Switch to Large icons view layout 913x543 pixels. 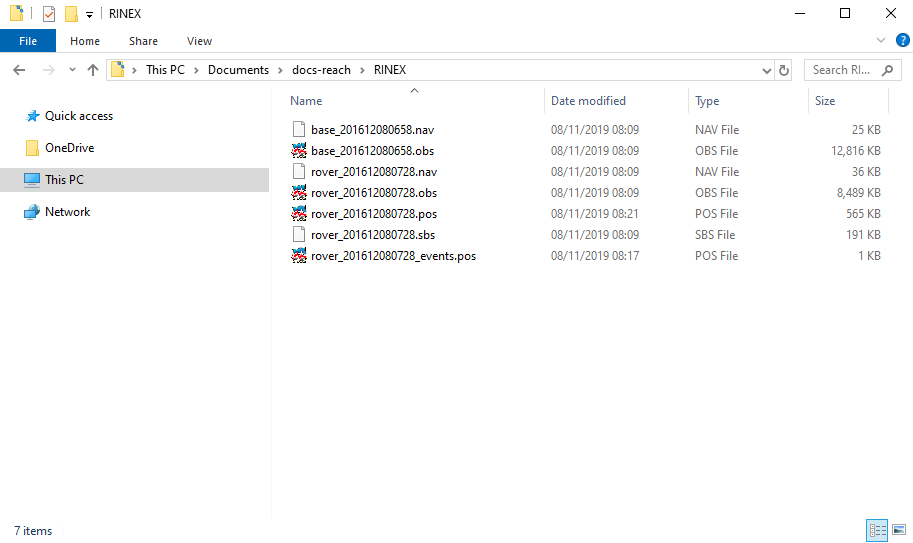click(899, 530)
